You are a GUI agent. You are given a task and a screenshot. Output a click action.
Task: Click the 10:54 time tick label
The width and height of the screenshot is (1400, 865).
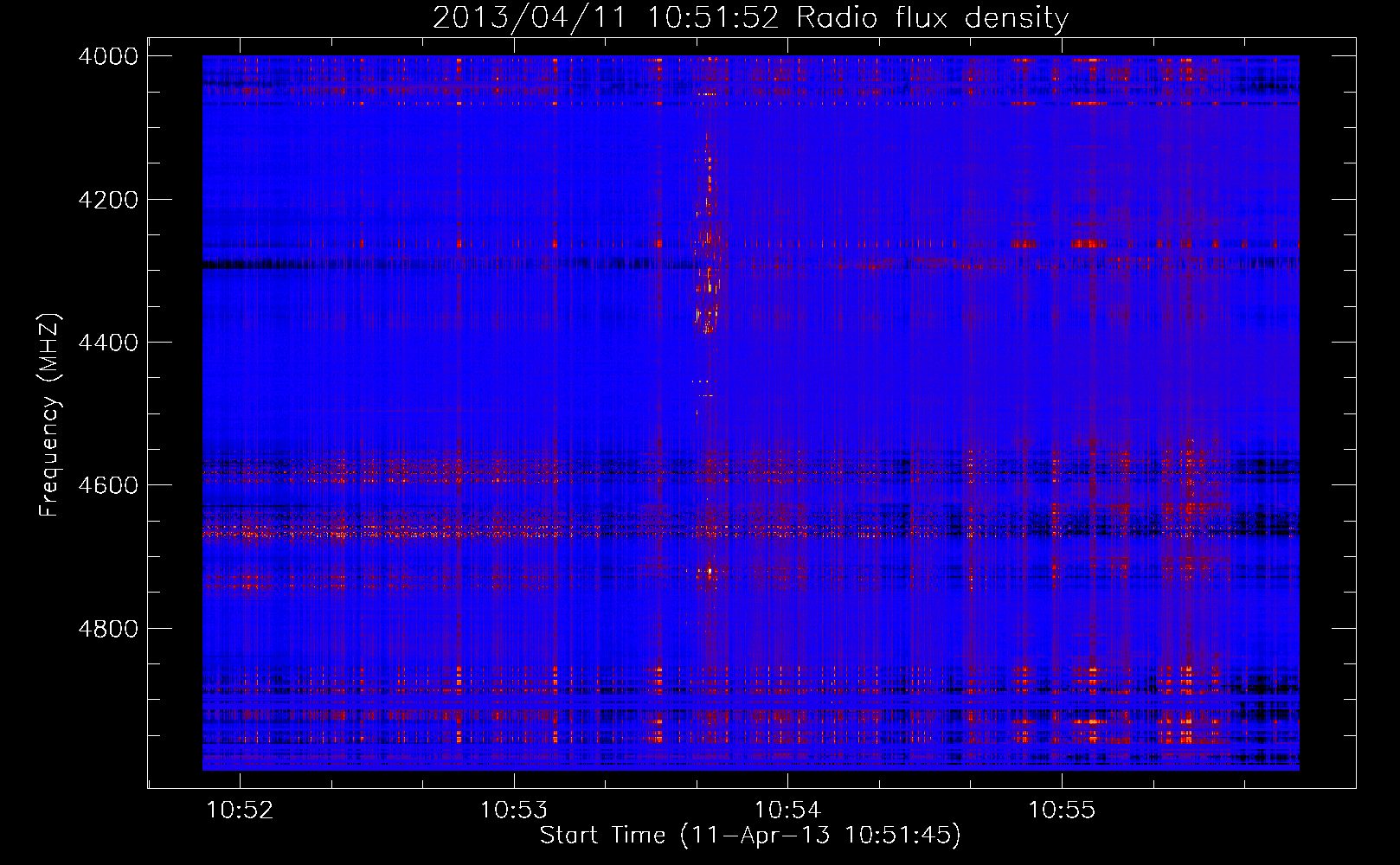coord(787,811)
